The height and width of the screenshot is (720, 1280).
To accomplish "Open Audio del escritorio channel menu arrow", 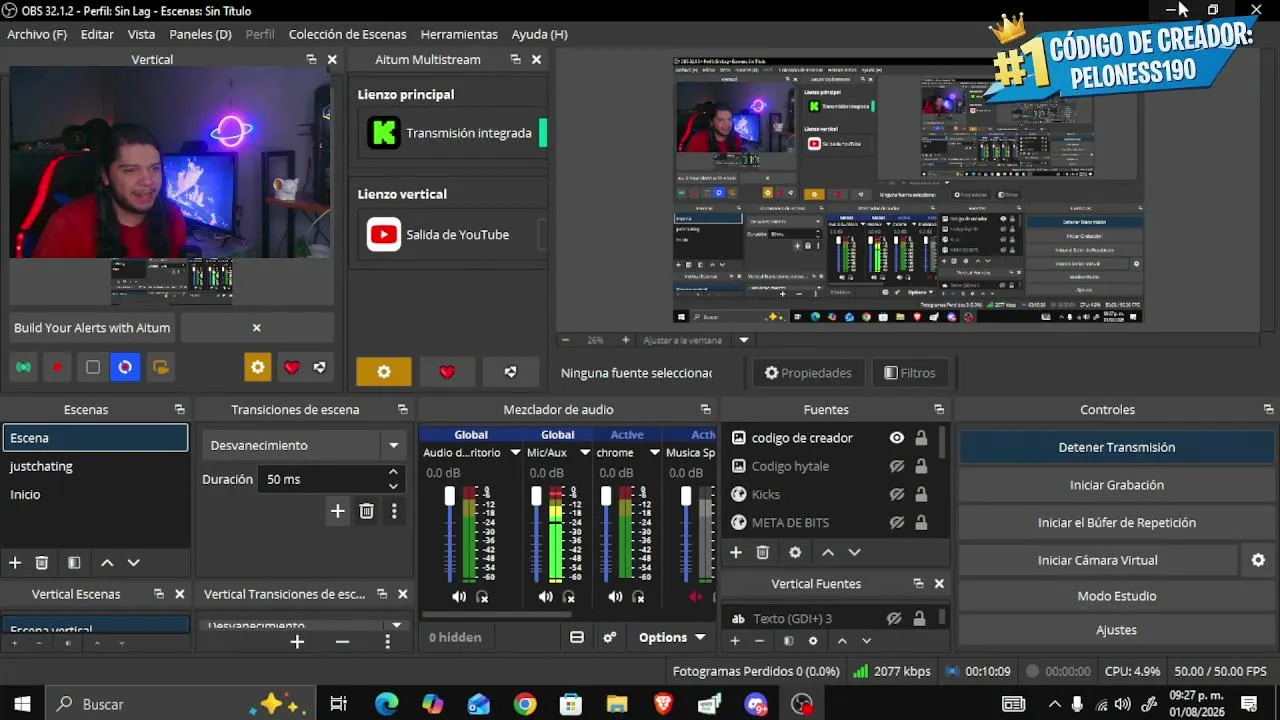I will tap(515, 453).
